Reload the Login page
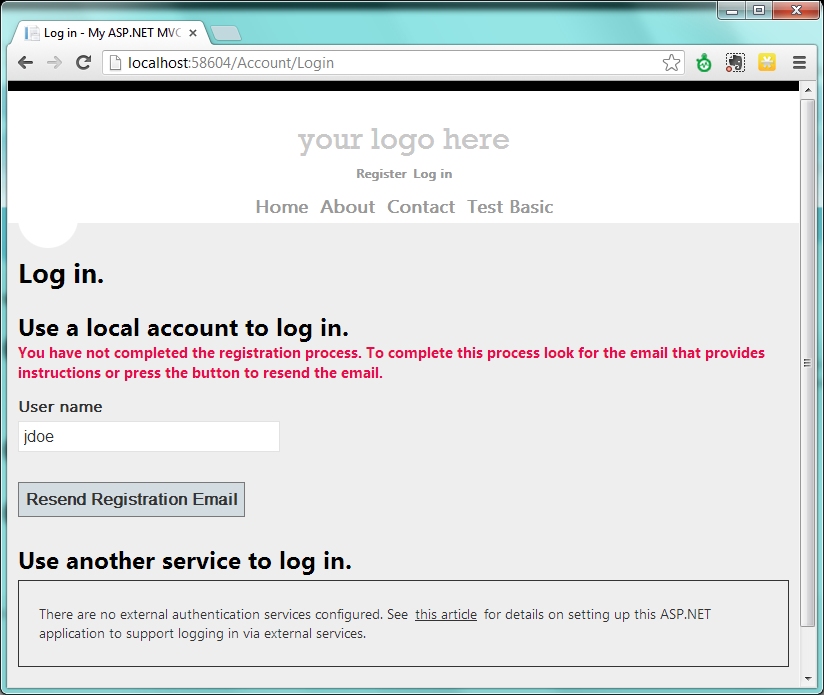This screenshot has height=695, width=824. point(83,62)
